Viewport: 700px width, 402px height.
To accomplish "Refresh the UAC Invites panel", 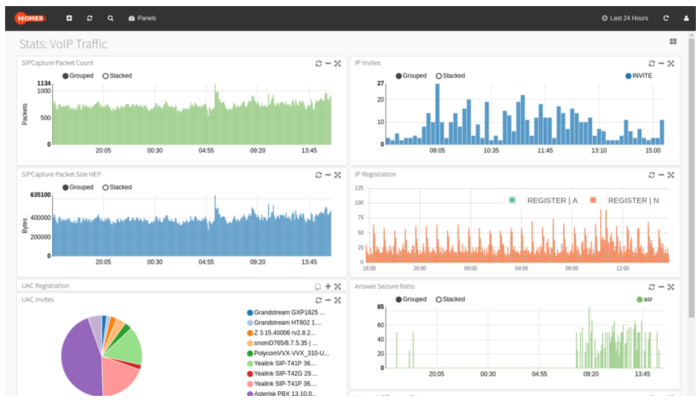I will 318,299.
